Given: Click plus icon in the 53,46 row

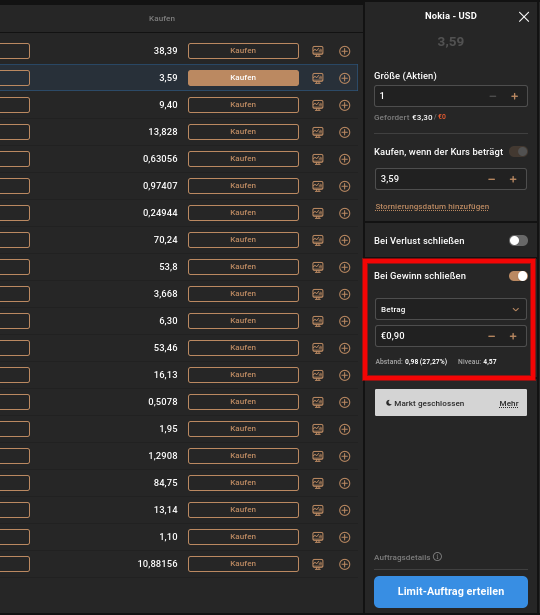Looking at the screenshot, I should [x=344, y=348].
